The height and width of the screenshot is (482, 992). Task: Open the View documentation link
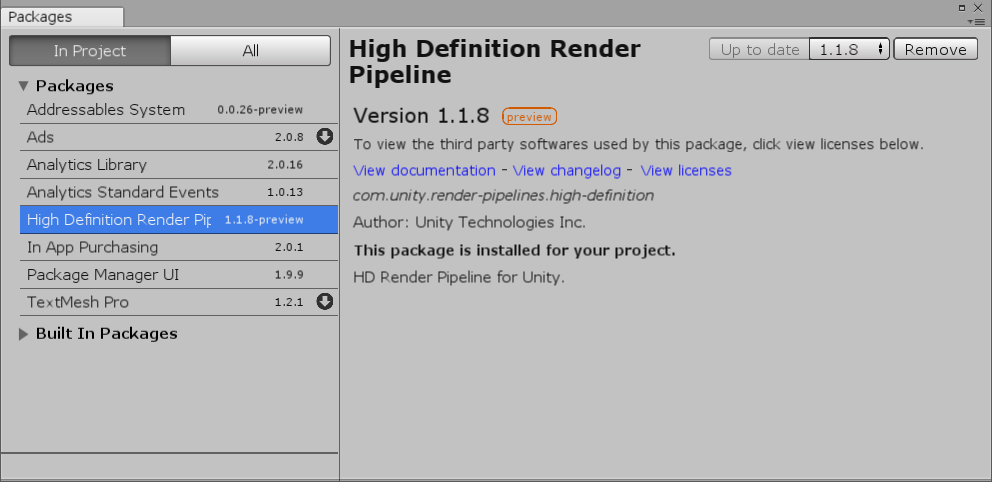(x=424, y=171)
